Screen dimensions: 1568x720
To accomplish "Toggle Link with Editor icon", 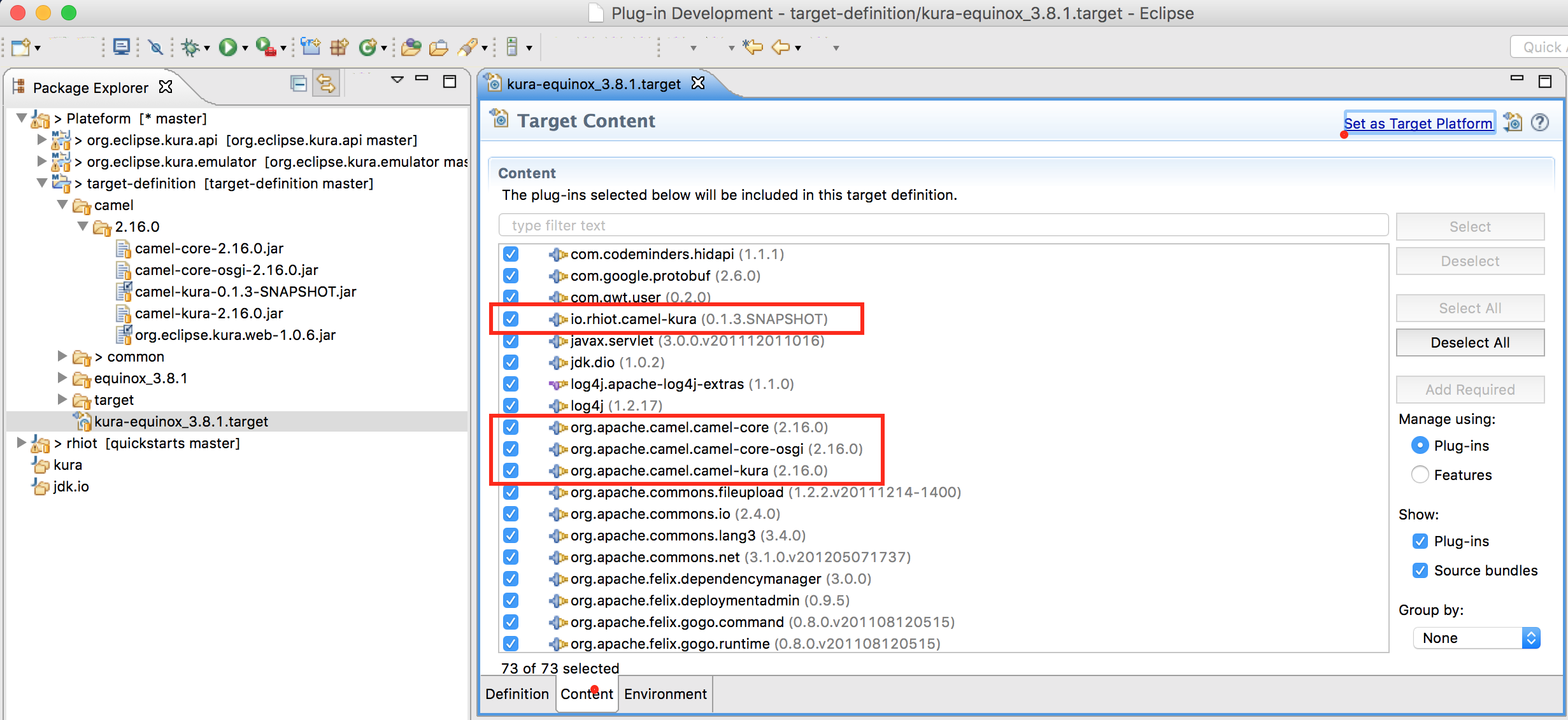I will point(326,83).
